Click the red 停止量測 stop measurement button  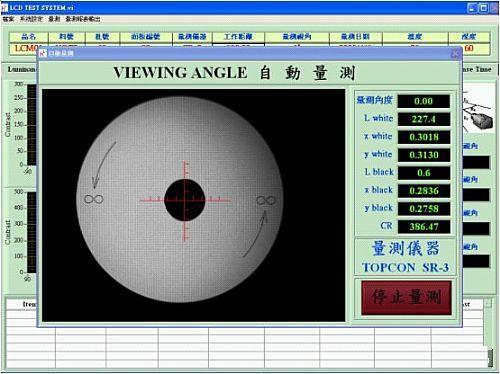click(406, 298)
